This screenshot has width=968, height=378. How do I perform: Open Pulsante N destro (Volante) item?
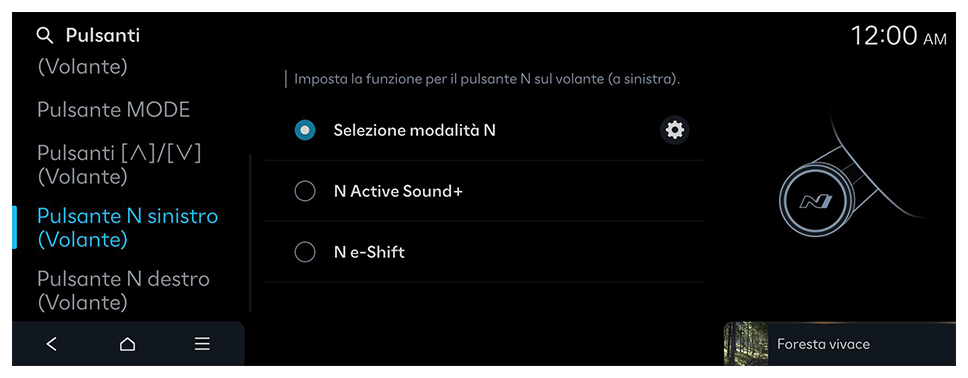tap(123, 290)
